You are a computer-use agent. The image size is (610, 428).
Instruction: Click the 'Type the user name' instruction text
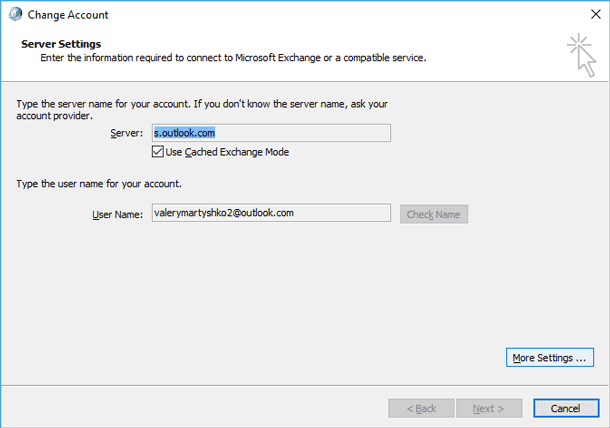tap(99, 184)
